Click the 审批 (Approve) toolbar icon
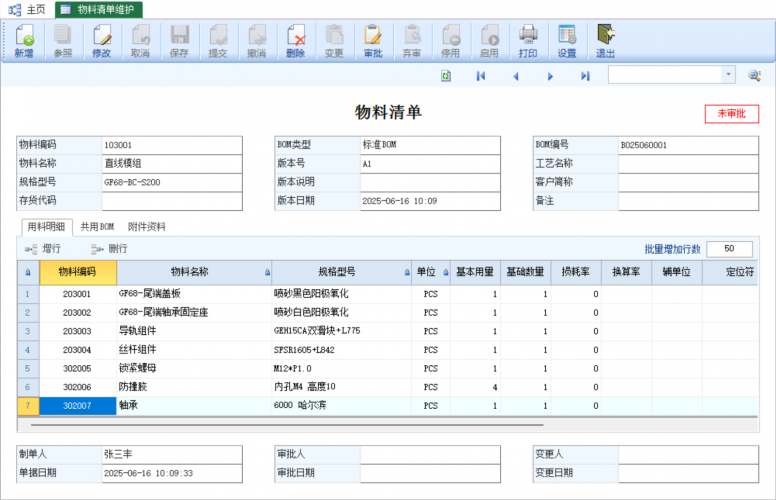The height and width of the screenshot is (500, 776). [x=373, y=40]
